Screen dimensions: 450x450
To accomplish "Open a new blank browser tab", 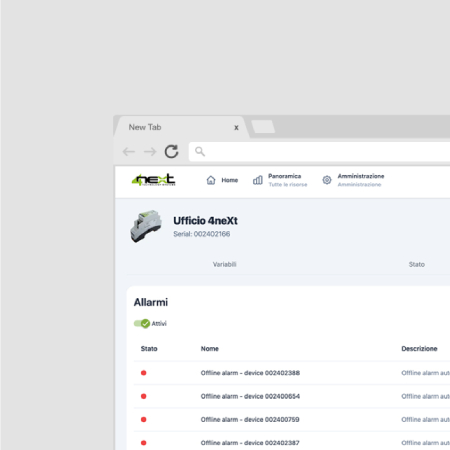I will click(263, 127).
